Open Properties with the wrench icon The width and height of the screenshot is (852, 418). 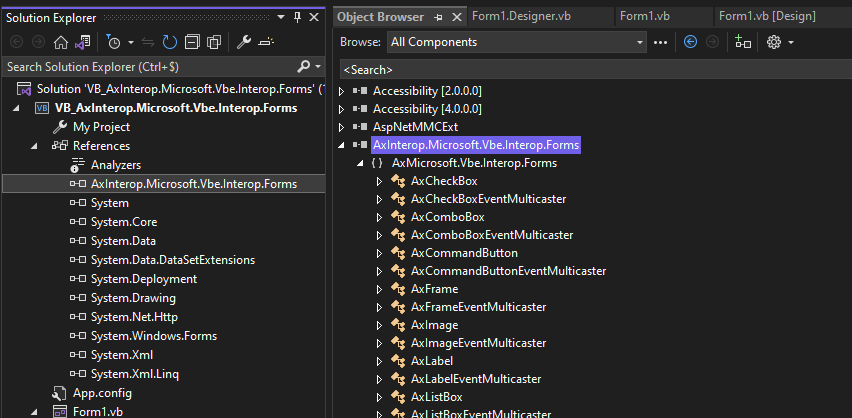coord(243,42)
